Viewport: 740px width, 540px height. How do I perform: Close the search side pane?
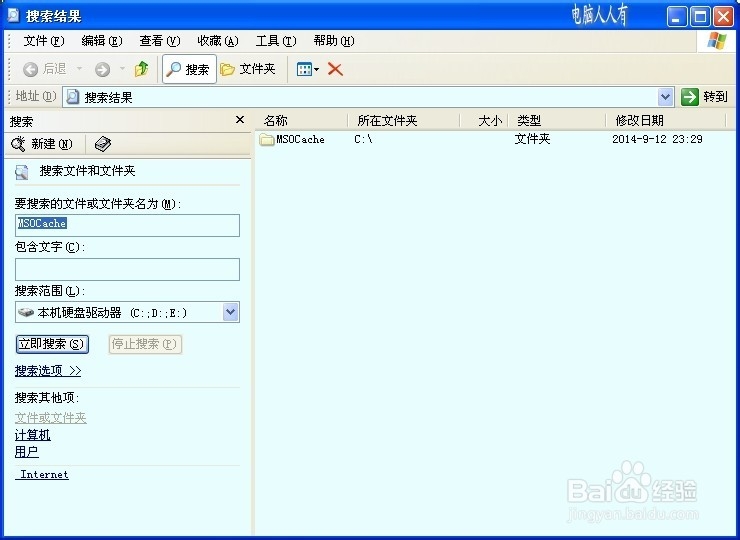point(240,120)
